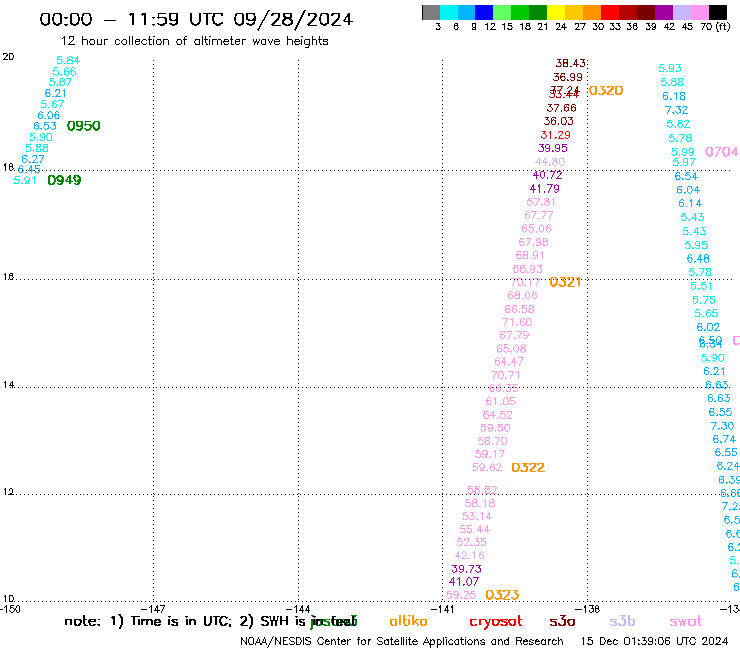The width and height of the screenshot is (740, 650).
Task: Click the wave height value 70.17
Action: coord(525,283)
